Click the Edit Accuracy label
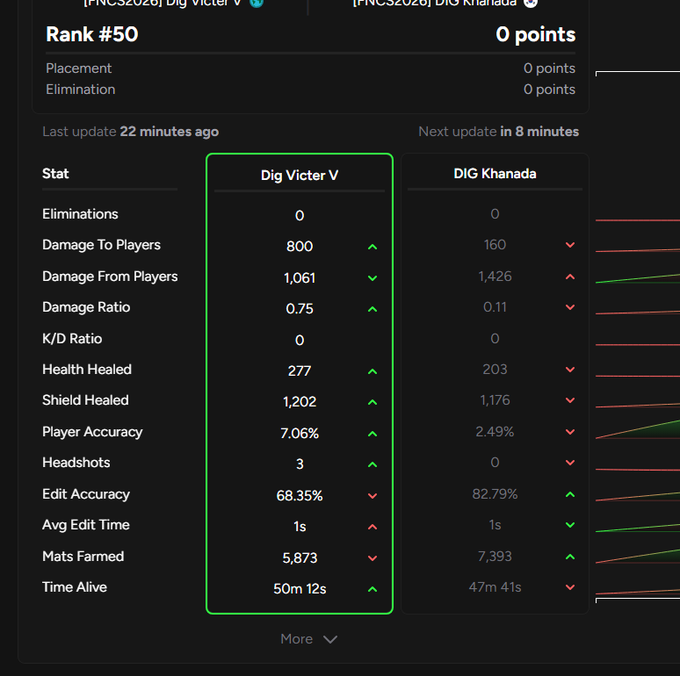This screenshot has height=676, width=680. click(86, 494)
